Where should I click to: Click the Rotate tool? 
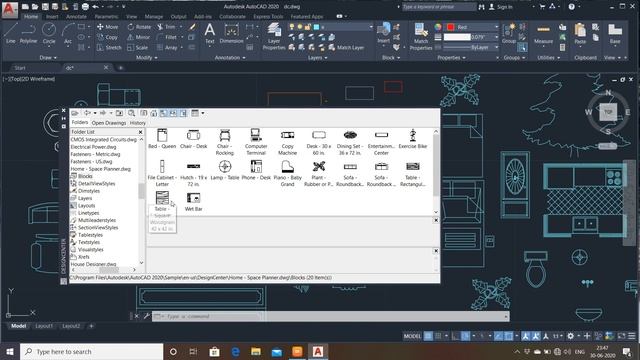pyautogui.click(x=139, y=27)
